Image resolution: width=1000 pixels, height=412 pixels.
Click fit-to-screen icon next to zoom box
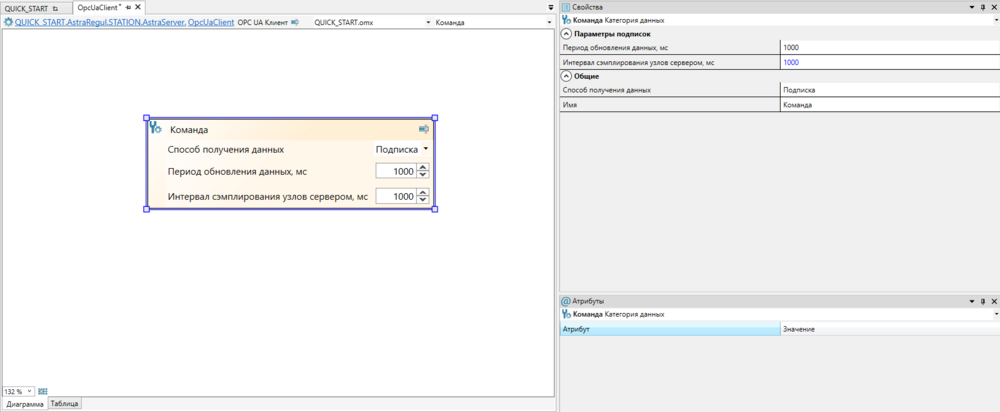pos(43,391)
